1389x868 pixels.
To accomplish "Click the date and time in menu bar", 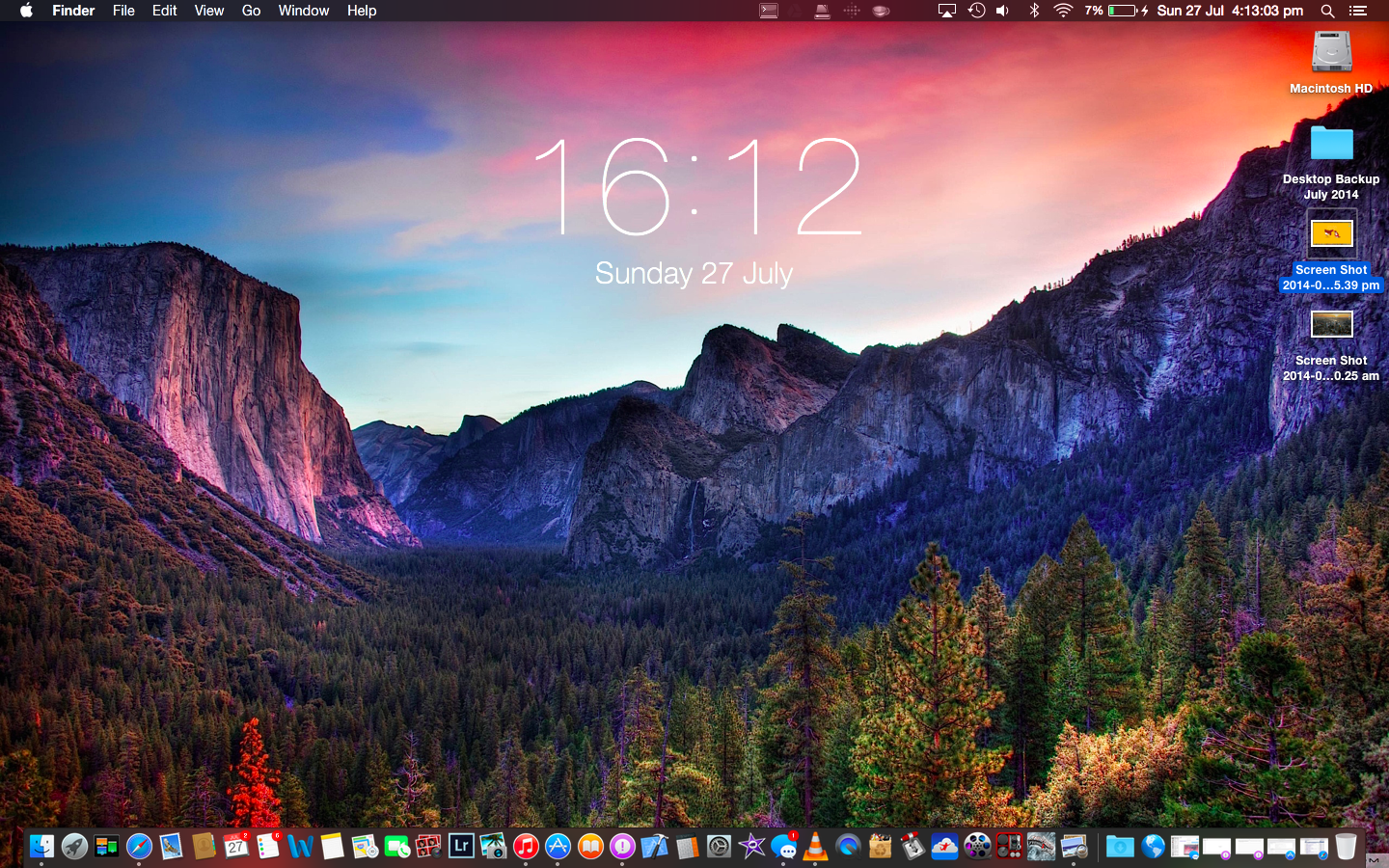I will click(x=1230, y=11).
